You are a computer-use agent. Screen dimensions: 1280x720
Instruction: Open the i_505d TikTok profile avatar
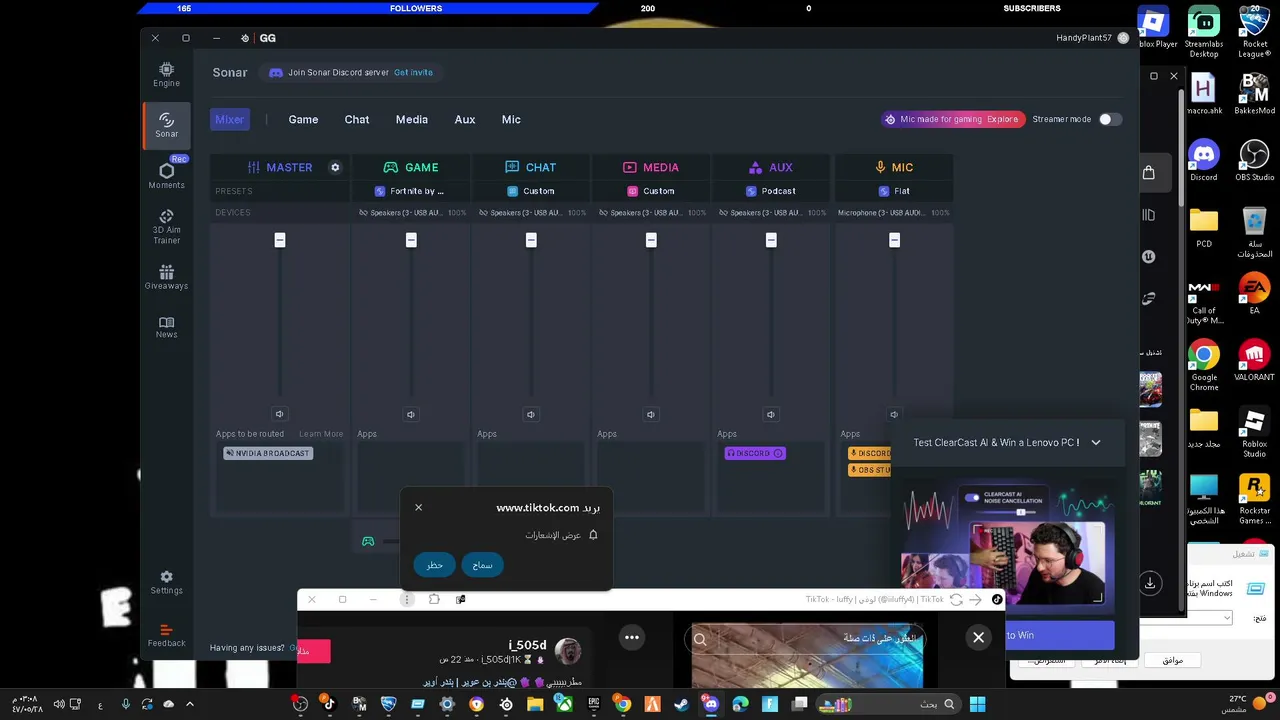[x=568, y=651]
